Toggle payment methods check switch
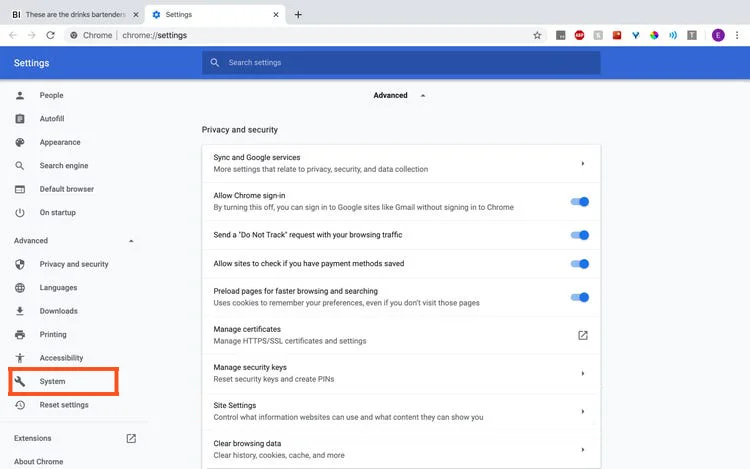 coord(580,264)
